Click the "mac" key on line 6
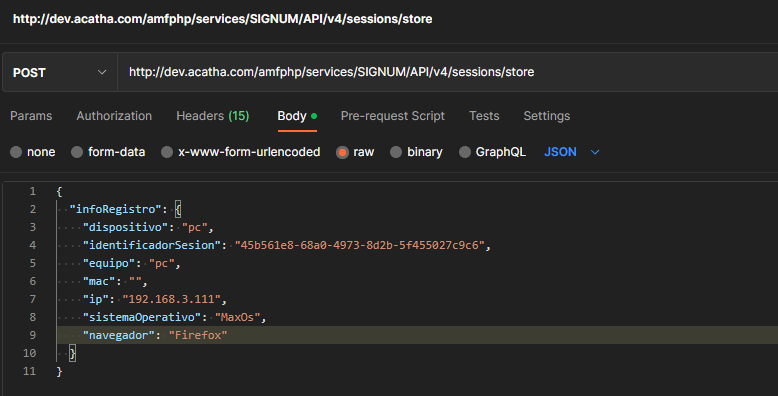 [x=99, y=281]
